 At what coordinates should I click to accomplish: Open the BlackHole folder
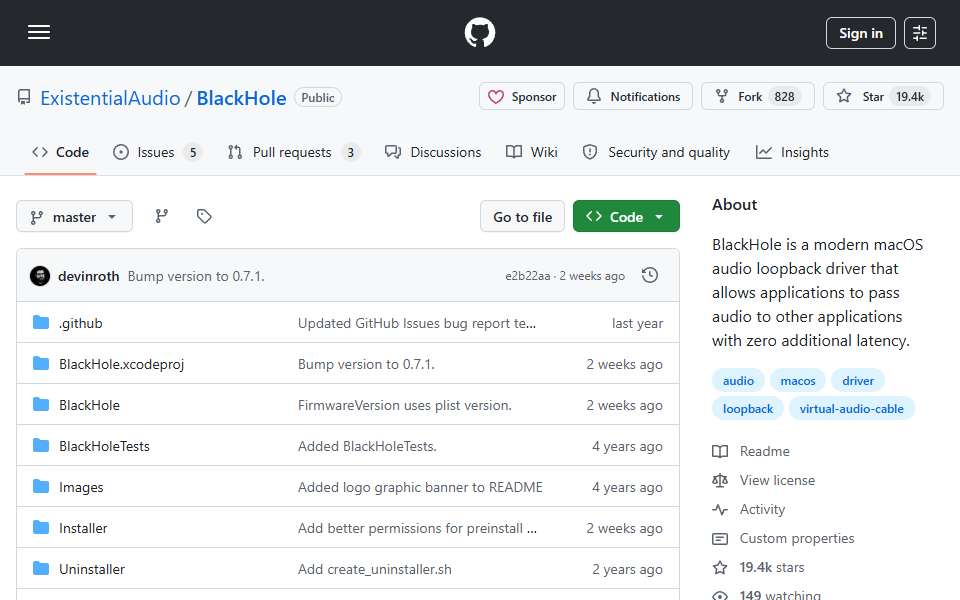pyautogui.click(x=89, y=405)
